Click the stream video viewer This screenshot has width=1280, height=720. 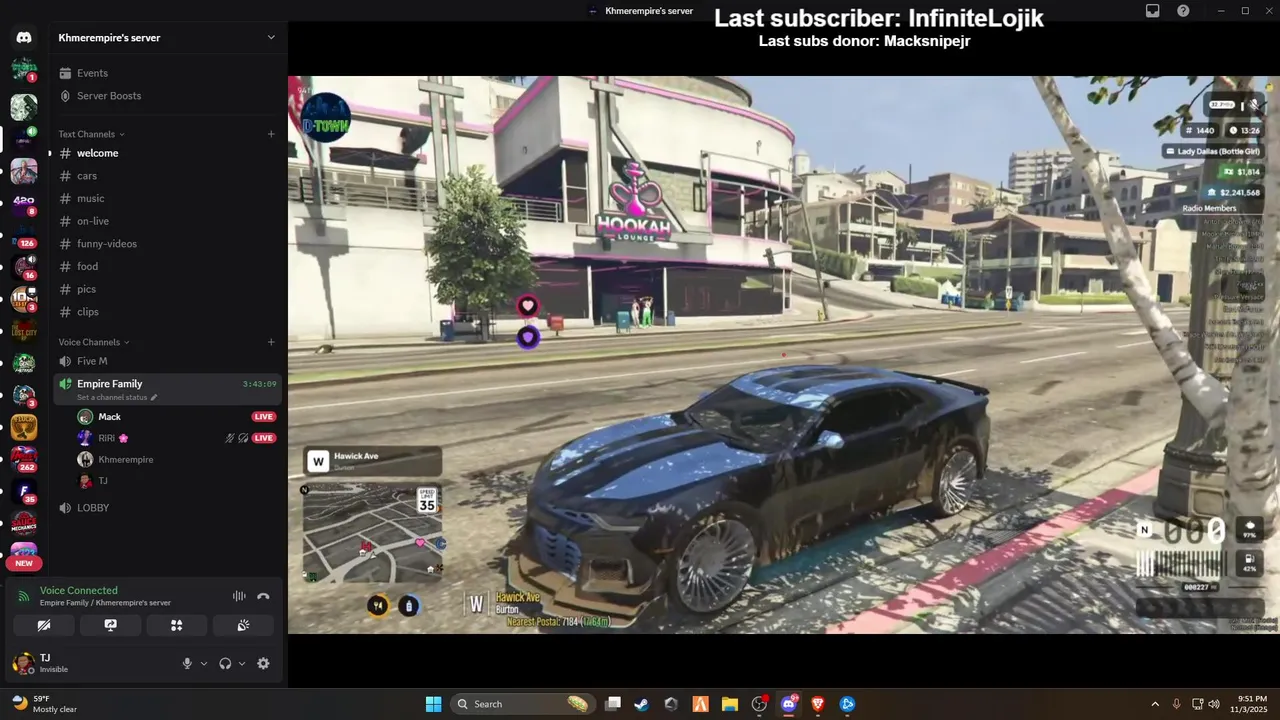[784, 355]
